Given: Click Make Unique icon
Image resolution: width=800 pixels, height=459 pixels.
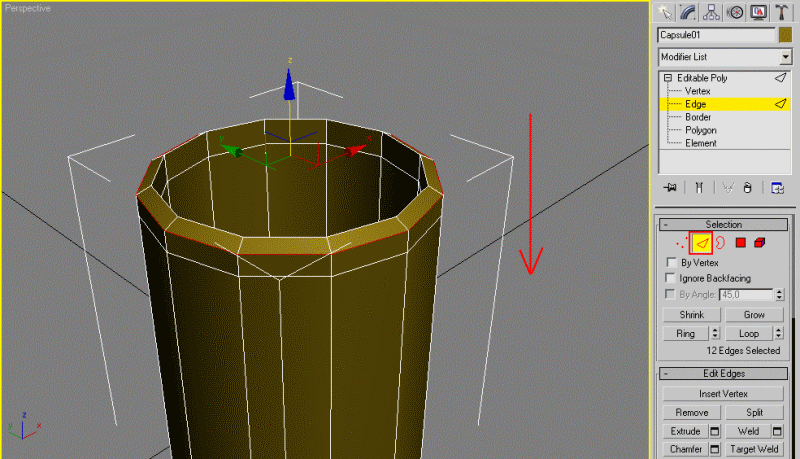Looking at the screenshot, I should click(728, 188).
